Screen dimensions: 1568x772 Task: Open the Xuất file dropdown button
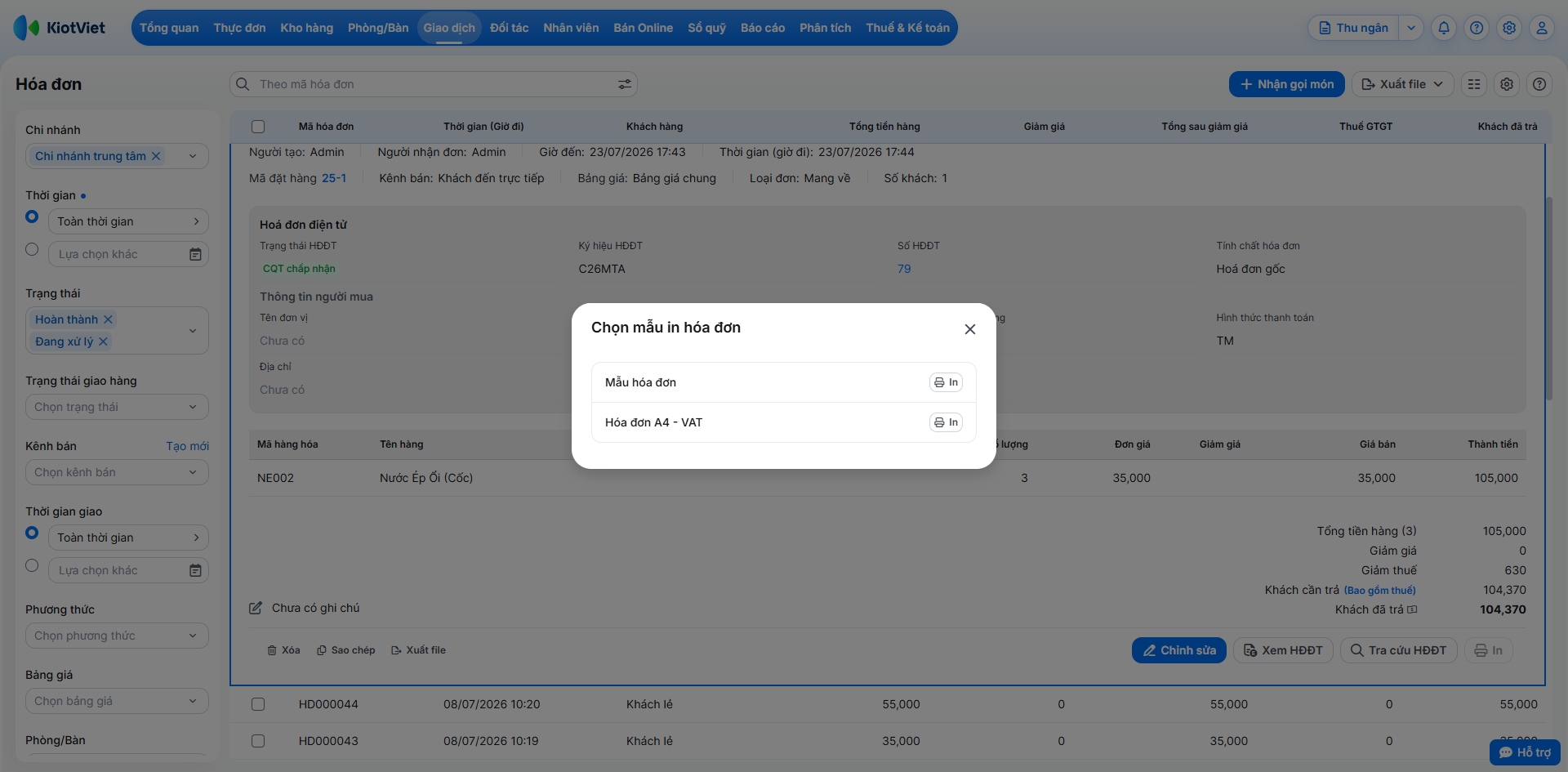click(x=1402, y=84)
